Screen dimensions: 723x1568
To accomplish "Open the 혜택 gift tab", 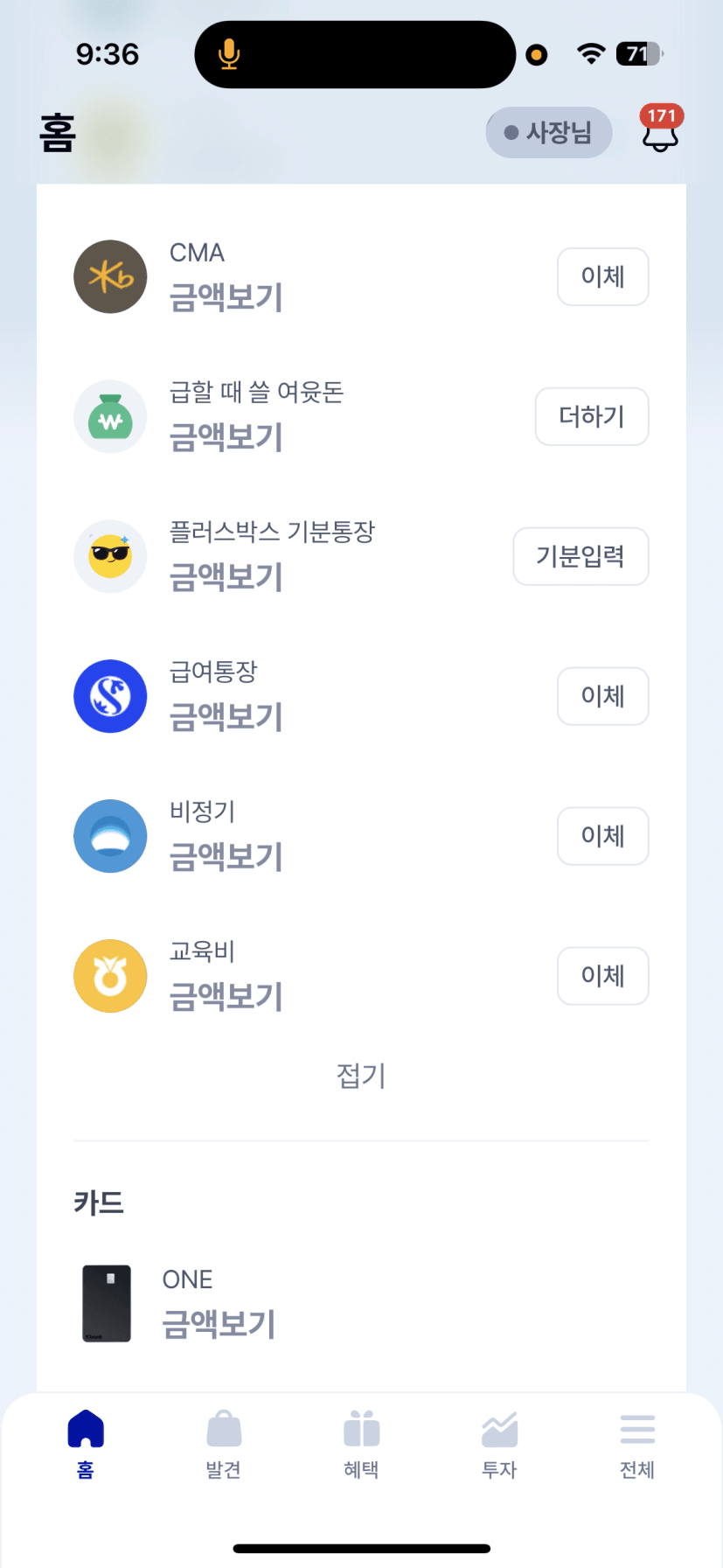I will (361, 1444).
